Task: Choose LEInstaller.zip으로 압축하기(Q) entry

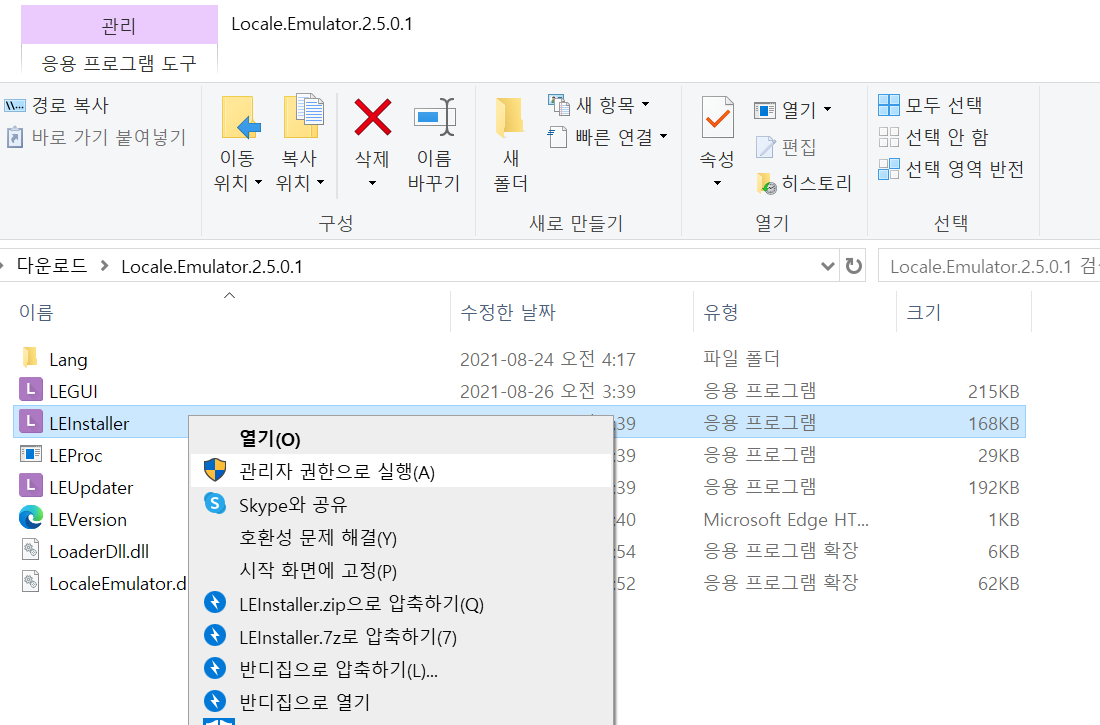Action: pos(401,604)
